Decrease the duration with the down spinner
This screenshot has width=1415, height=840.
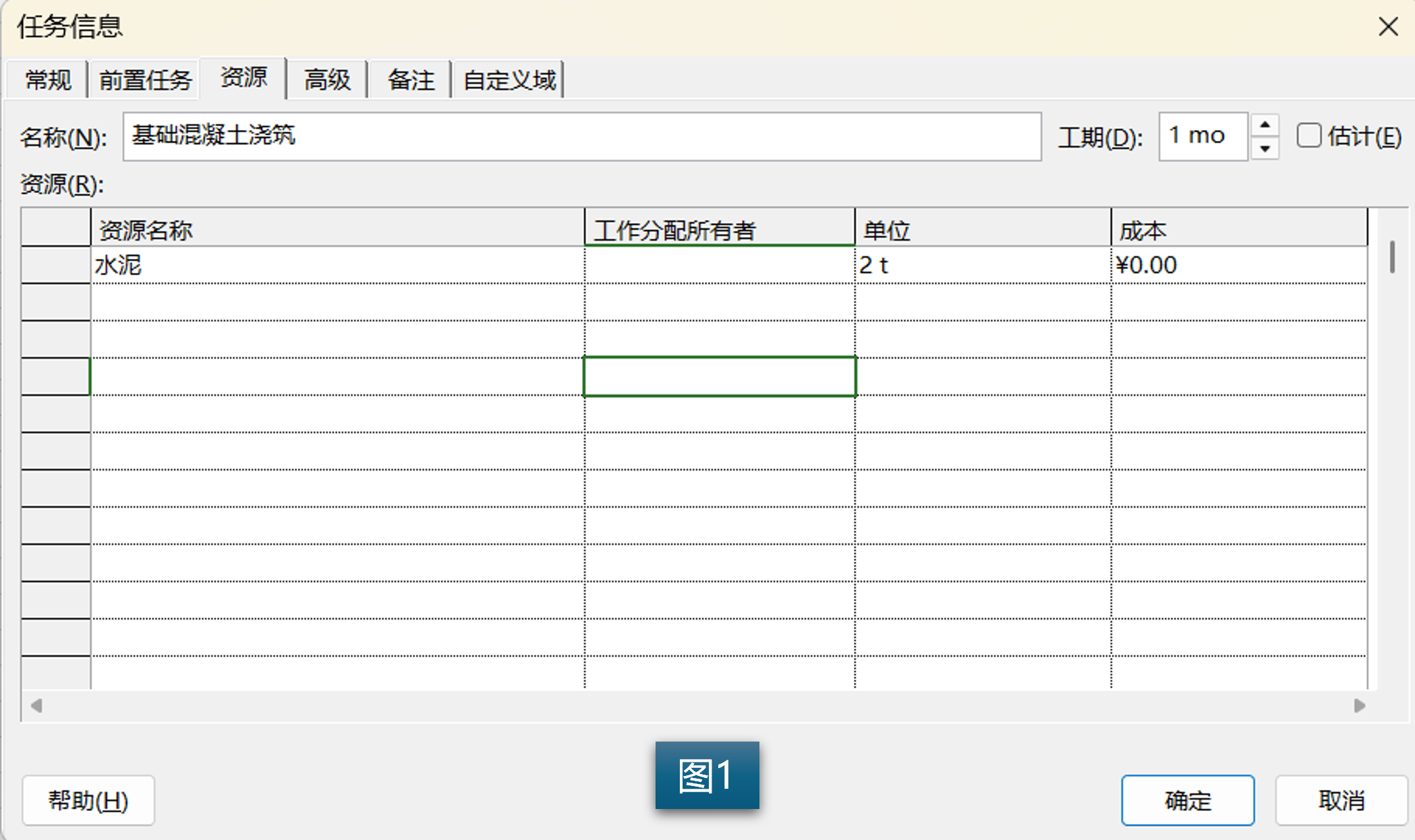(1265, 148)
